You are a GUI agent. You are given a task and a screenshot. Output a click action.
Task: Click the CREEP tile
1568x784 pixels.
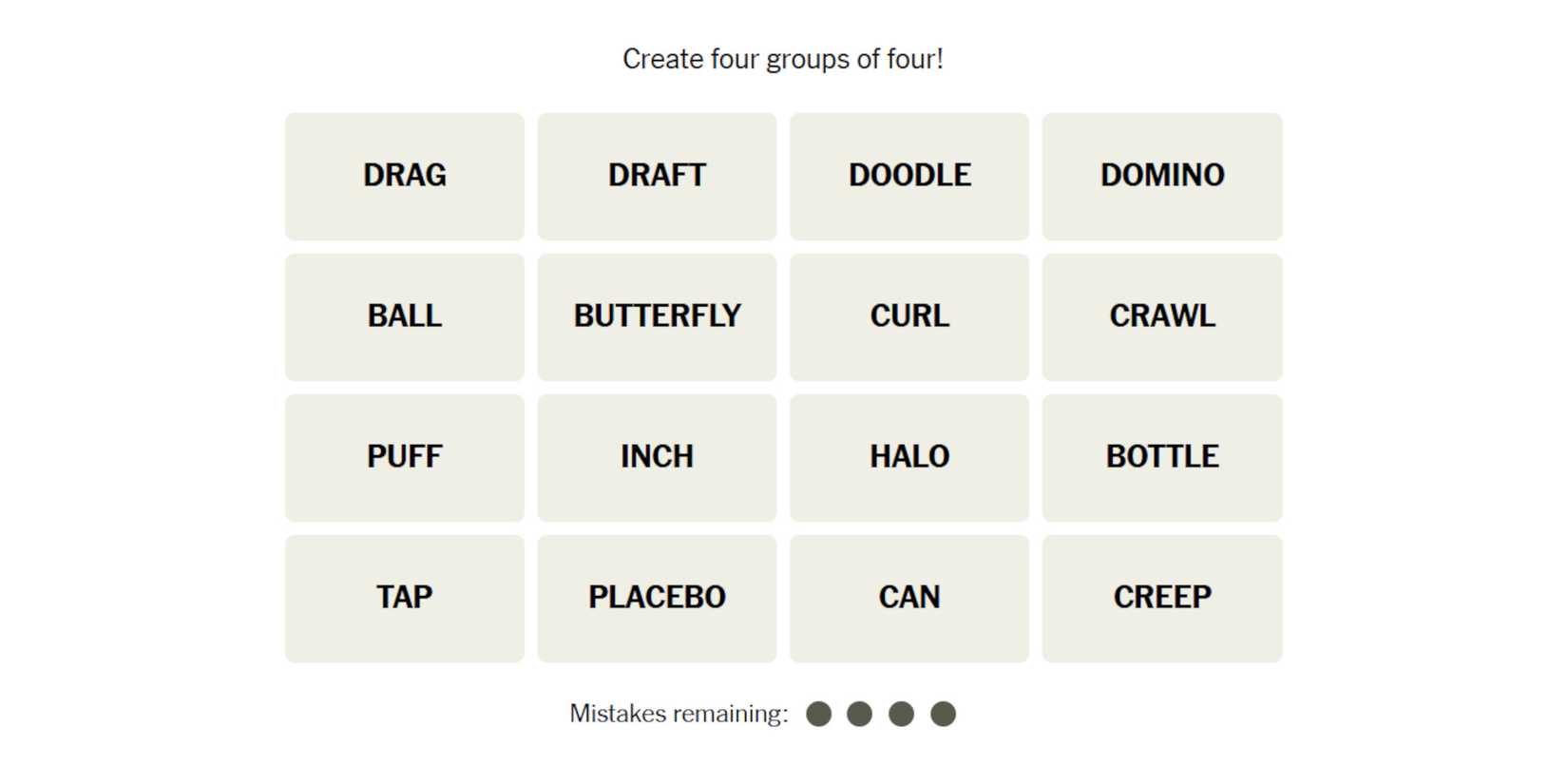click(x=1162, y=598)
